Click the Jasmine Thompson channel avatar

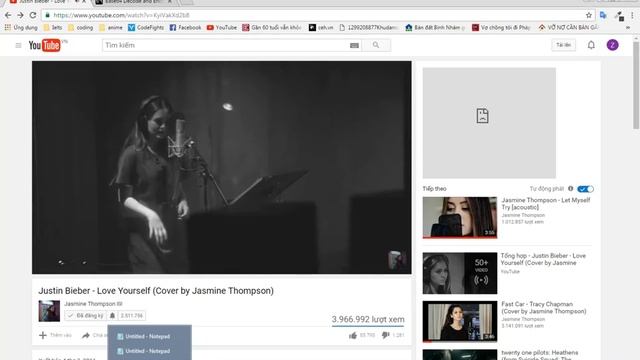click(x=49, y=311)
